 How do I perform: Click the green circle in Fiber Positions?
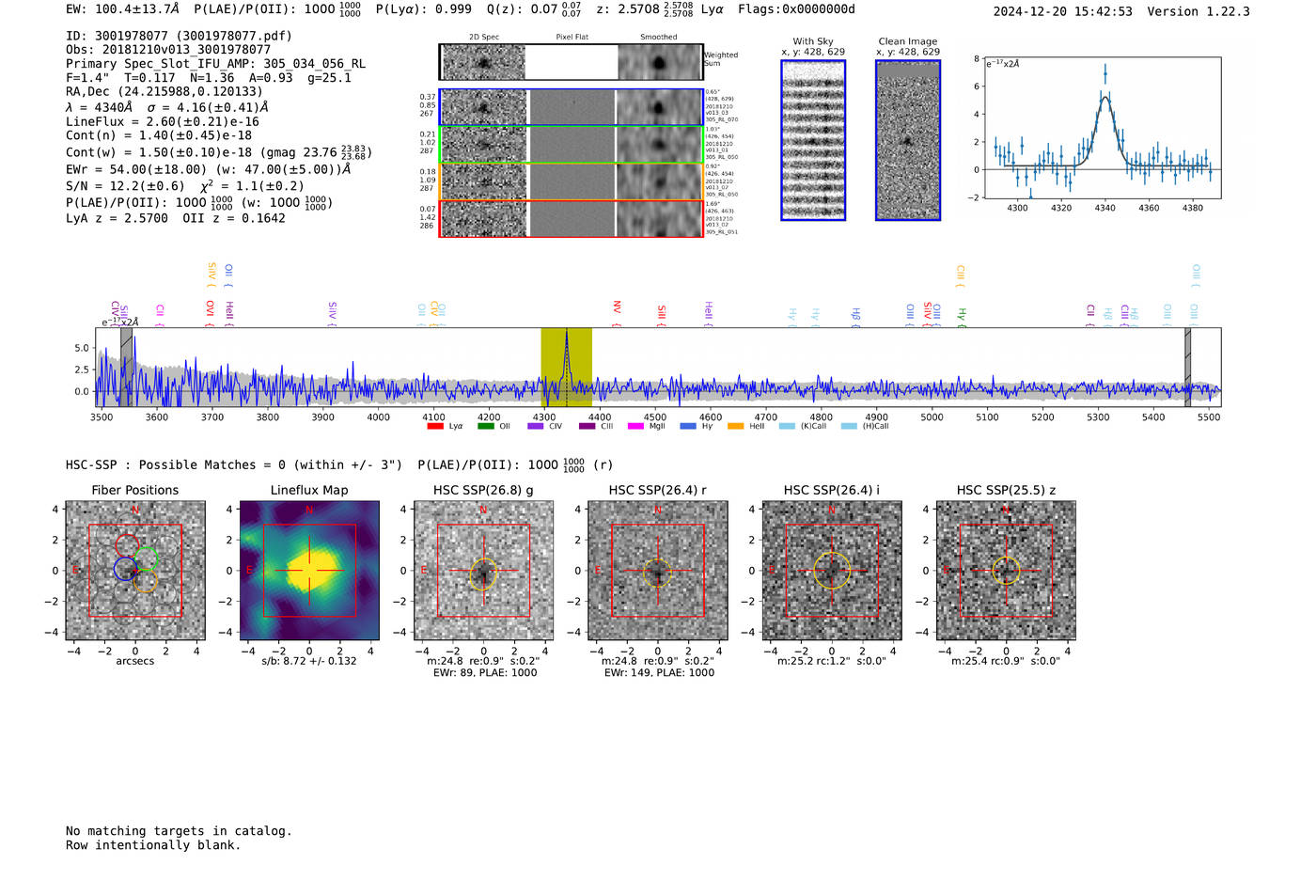pos(146,558)
